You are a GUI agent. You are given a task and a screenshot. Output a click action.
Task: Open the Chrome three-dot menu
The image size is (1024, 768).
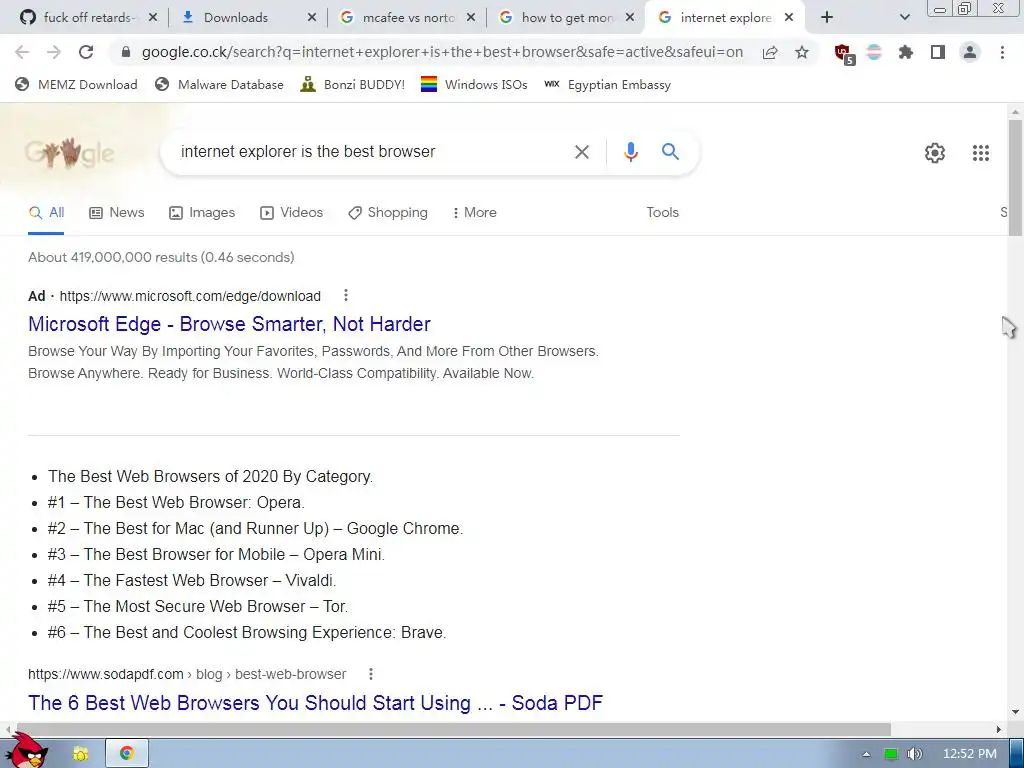point(1002,52)
